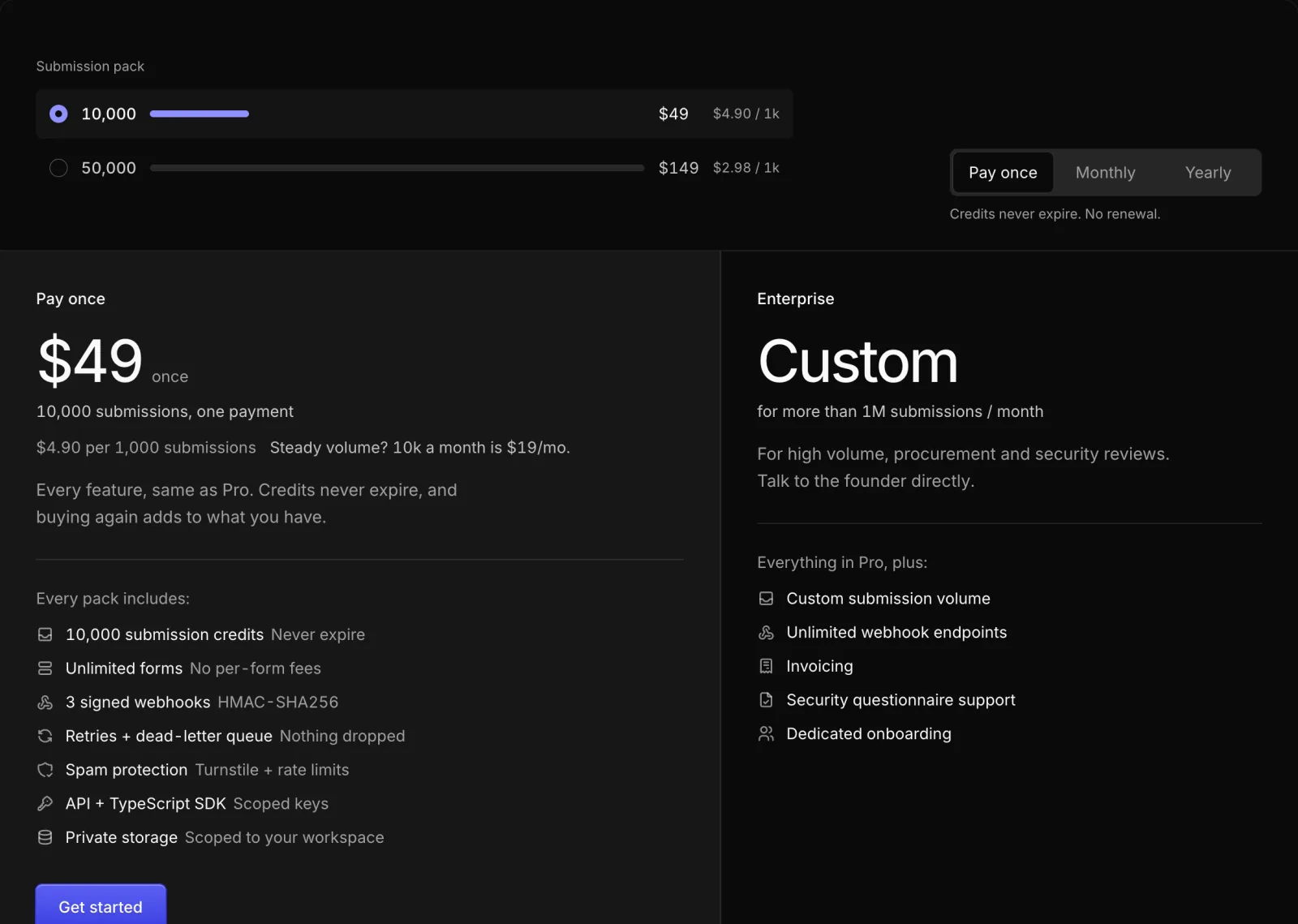Click the inbox icon beside submission credits
Viewport: 1298px width, 924px height.
coord(45,634)
